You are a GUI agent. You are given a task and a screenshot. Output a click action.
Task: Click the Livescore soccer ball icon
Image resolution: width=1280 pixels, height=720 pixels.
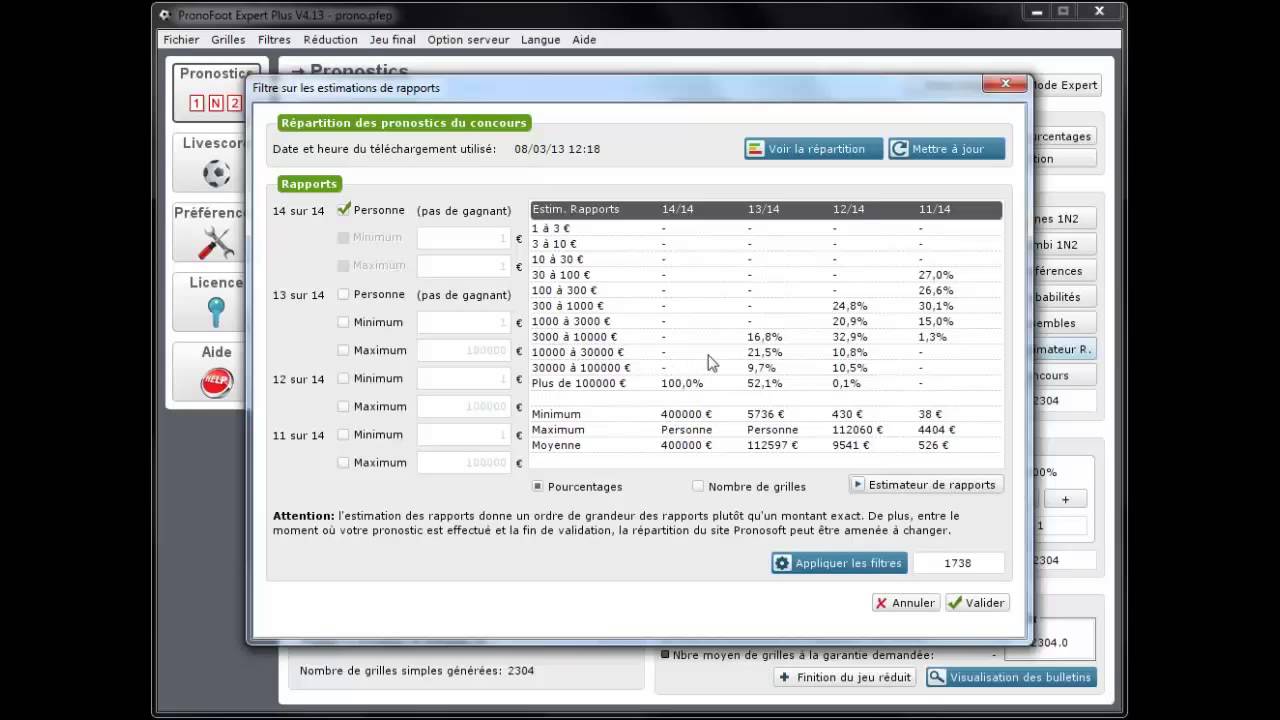[x=216, y=173]
